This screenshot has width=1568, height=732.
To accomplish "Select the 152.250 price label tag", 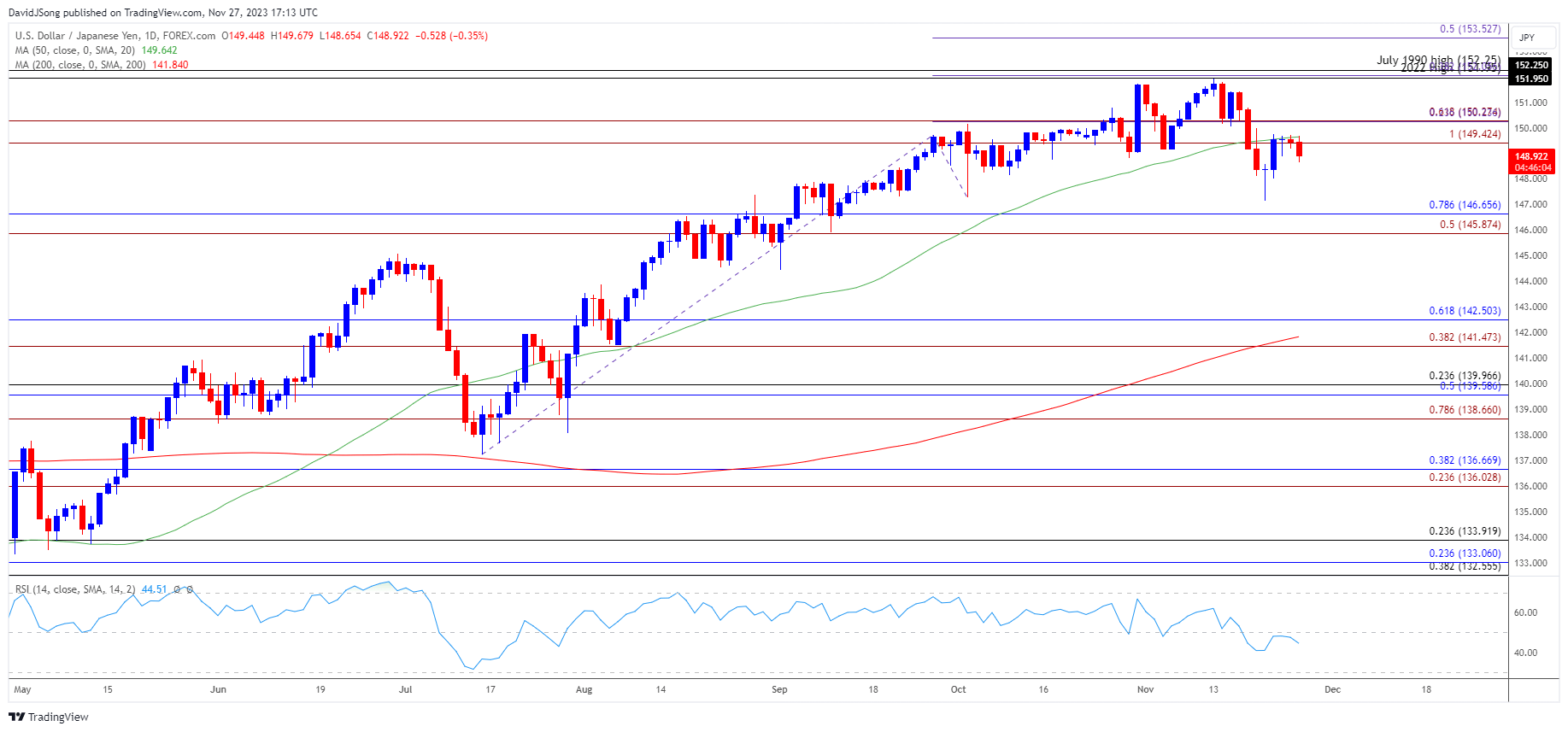I will pyautogui.click(x=1531, y=65).
